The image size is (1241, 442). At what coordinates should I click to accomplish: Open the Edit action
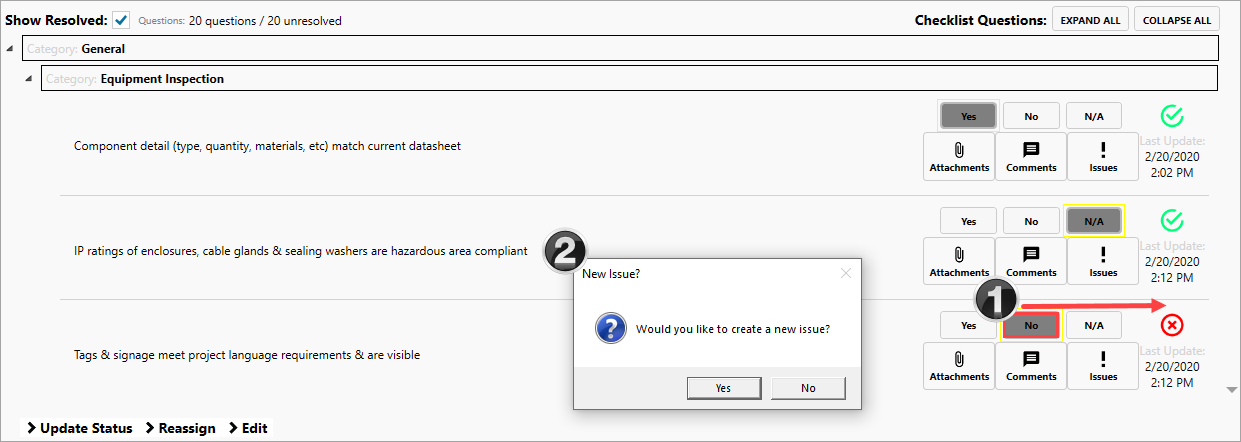pyautogui.click(x=248, y=428)
